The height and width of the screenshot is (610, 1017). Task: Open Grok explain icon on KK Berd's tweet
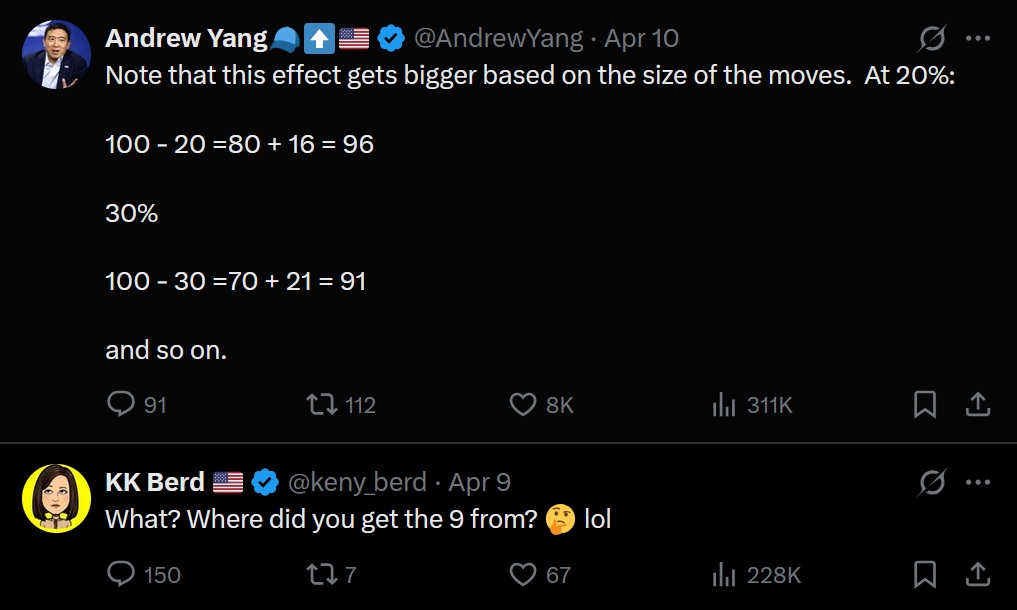coord(932,482)
